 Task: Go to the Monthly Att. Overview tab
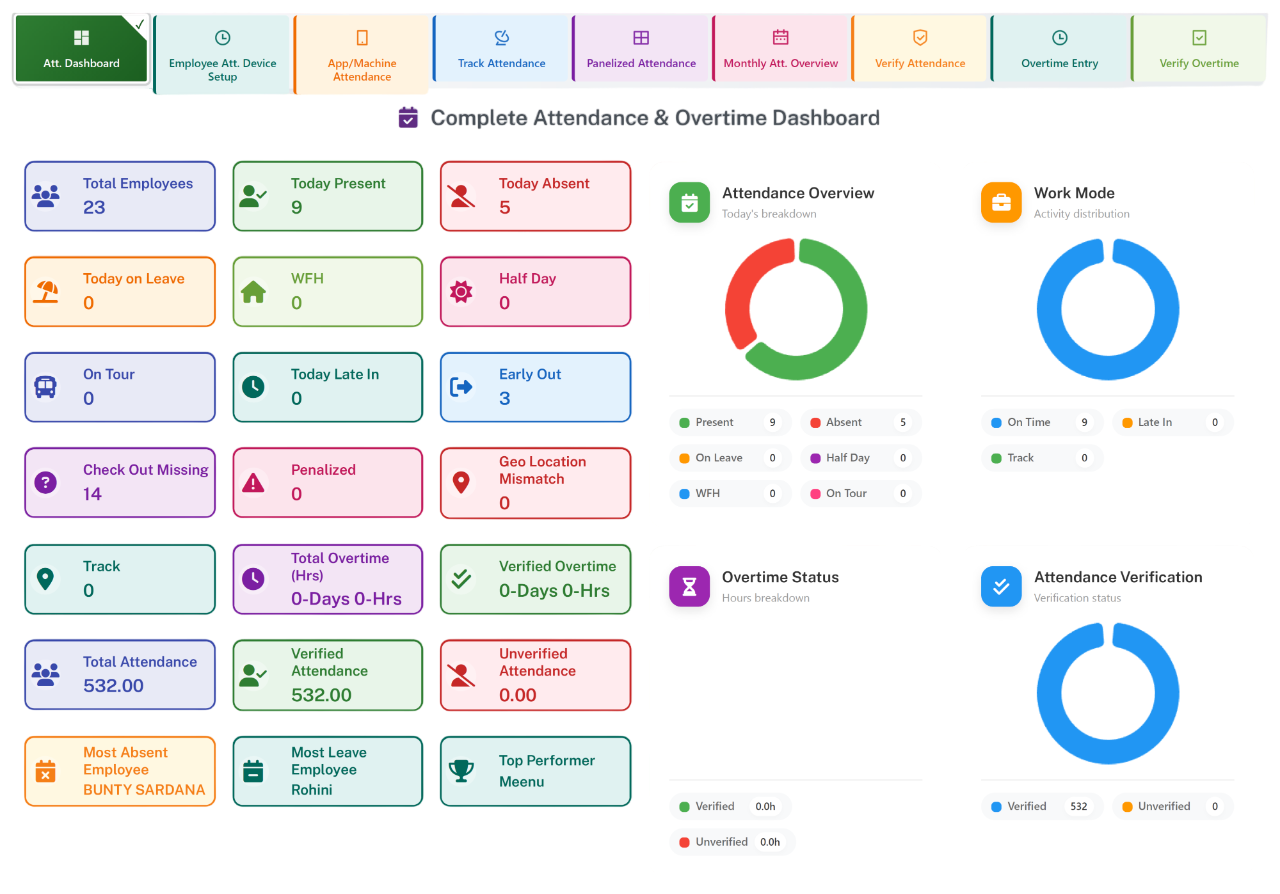[781, 48]
